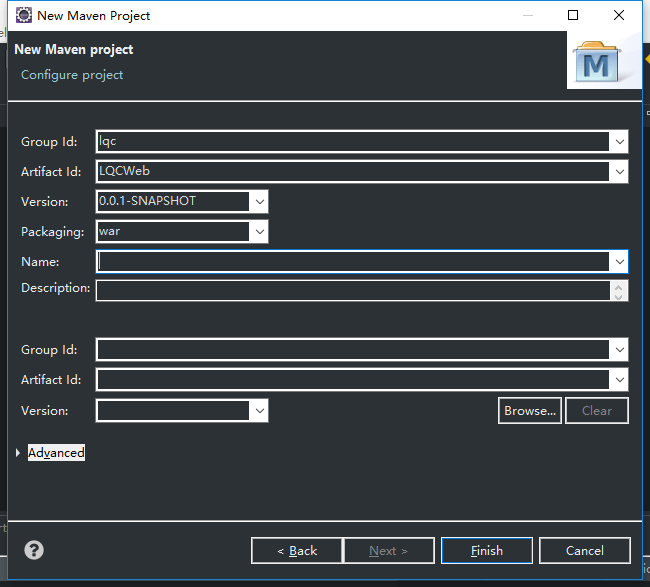The width and height of the screenshot is (650, 587).
Task: Close the New Maven Project dialog
Action: (x=619, y=15)
